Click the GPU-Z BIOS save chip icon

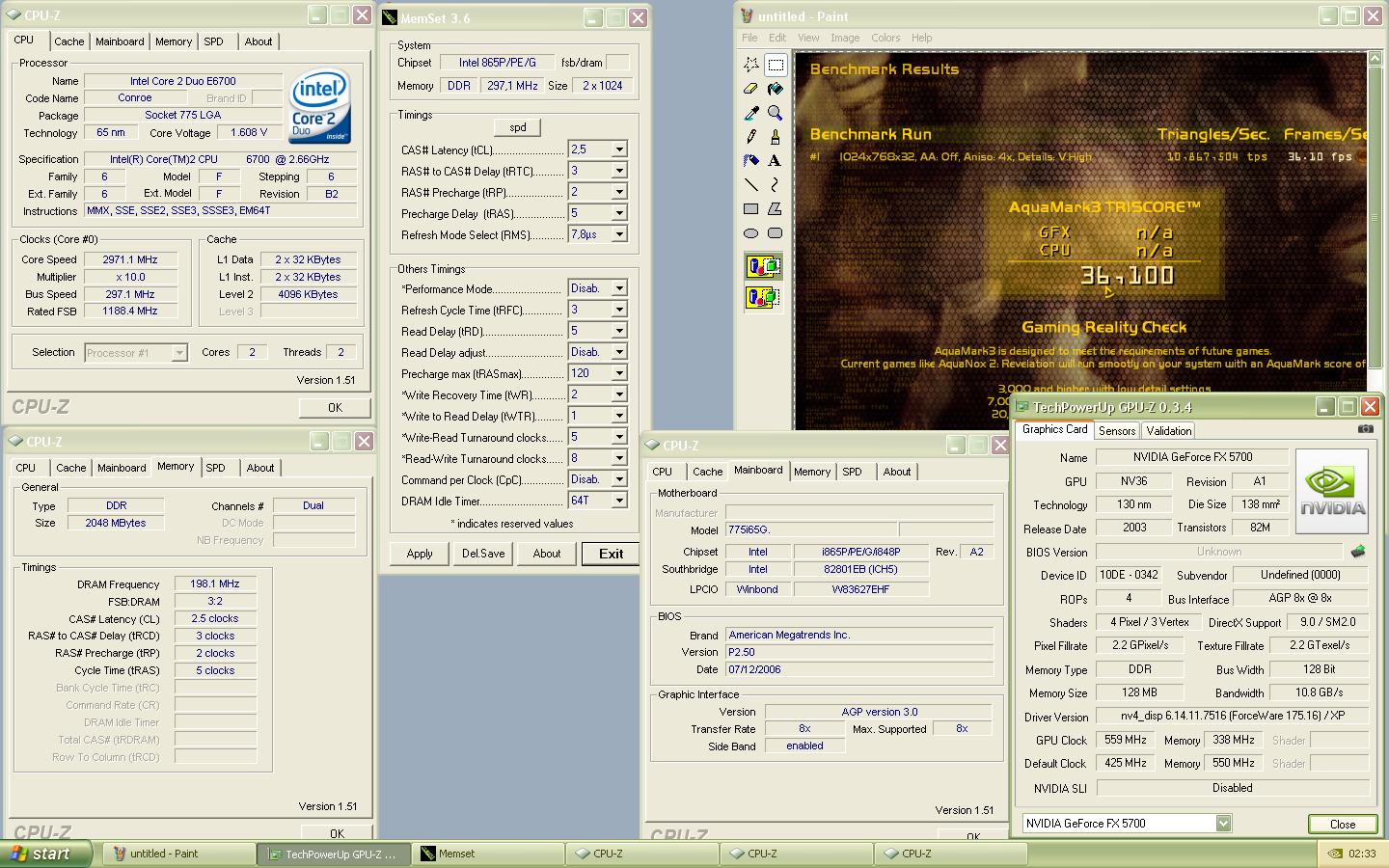[1358, 552]
